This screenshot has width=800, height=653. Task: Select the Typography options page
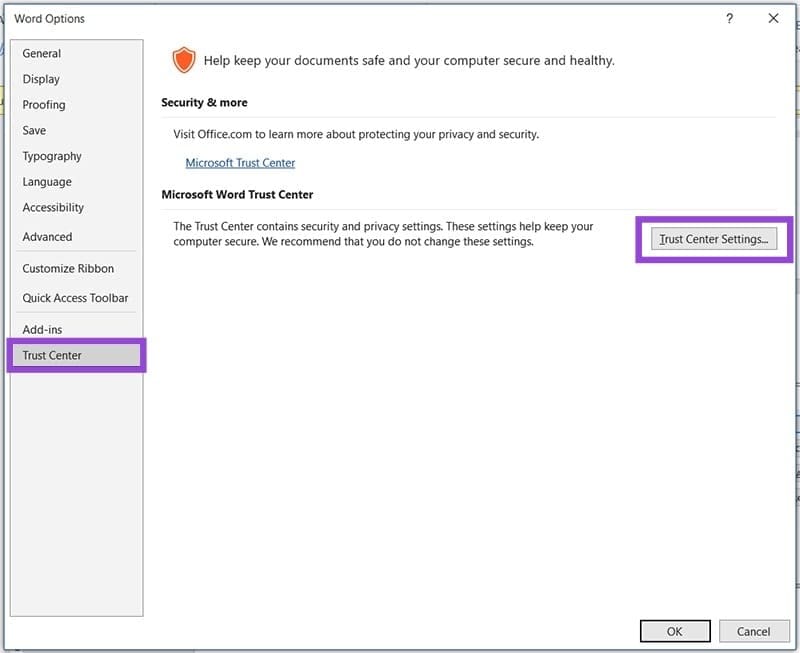pos(51,156)
